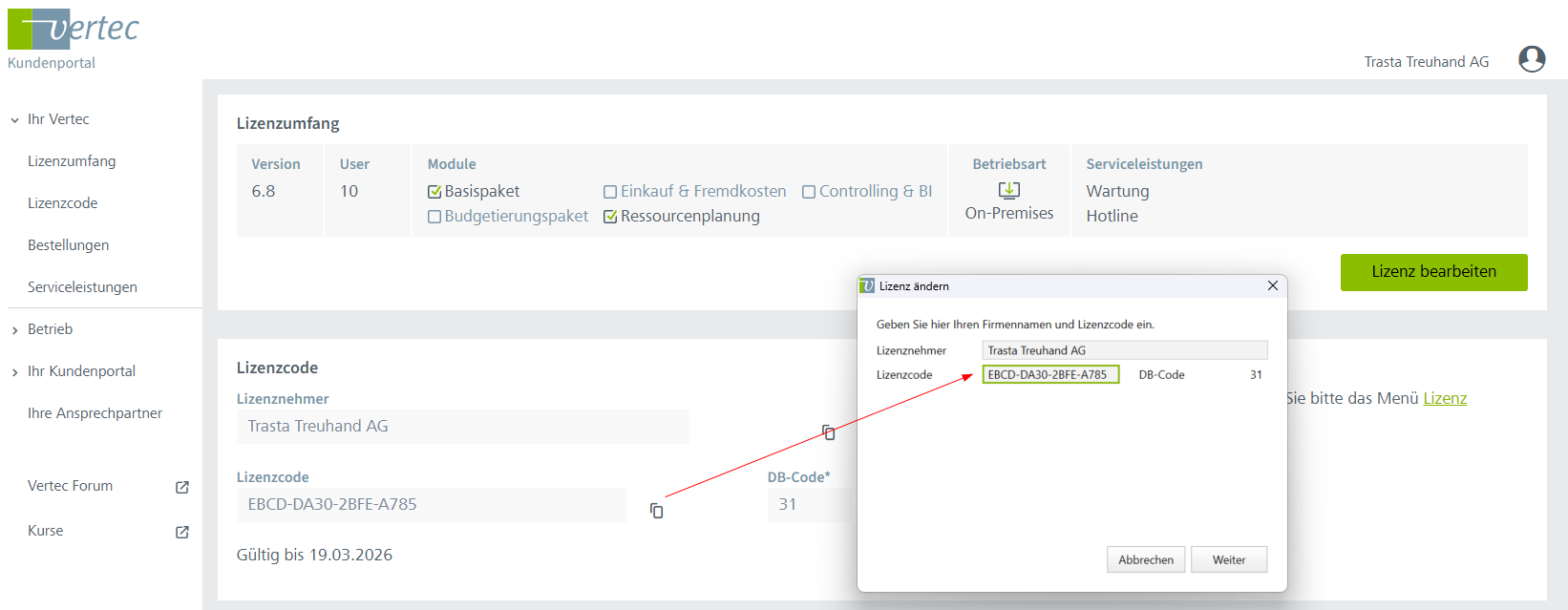Enable the Einkauf & Fremdkosten module
Image resolution: width=1568 pixels, height=610 pixels.
tap(610, 192)
